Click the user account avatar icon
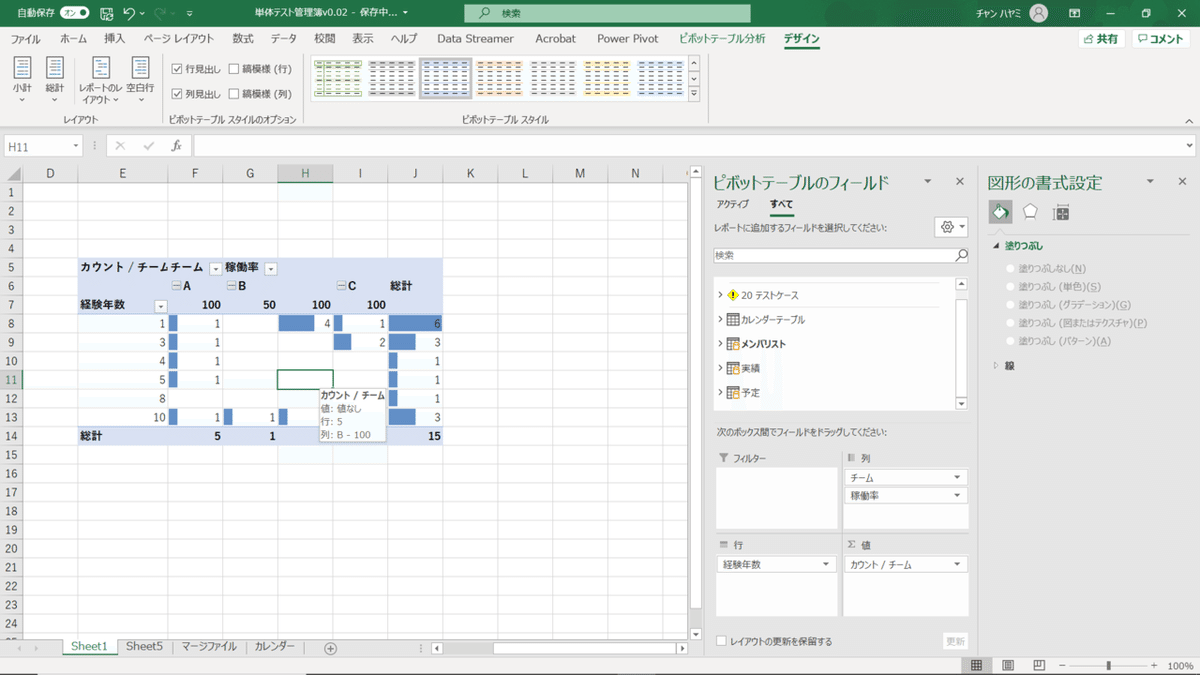This screenshot has width=1200, height=675. 1039,13
